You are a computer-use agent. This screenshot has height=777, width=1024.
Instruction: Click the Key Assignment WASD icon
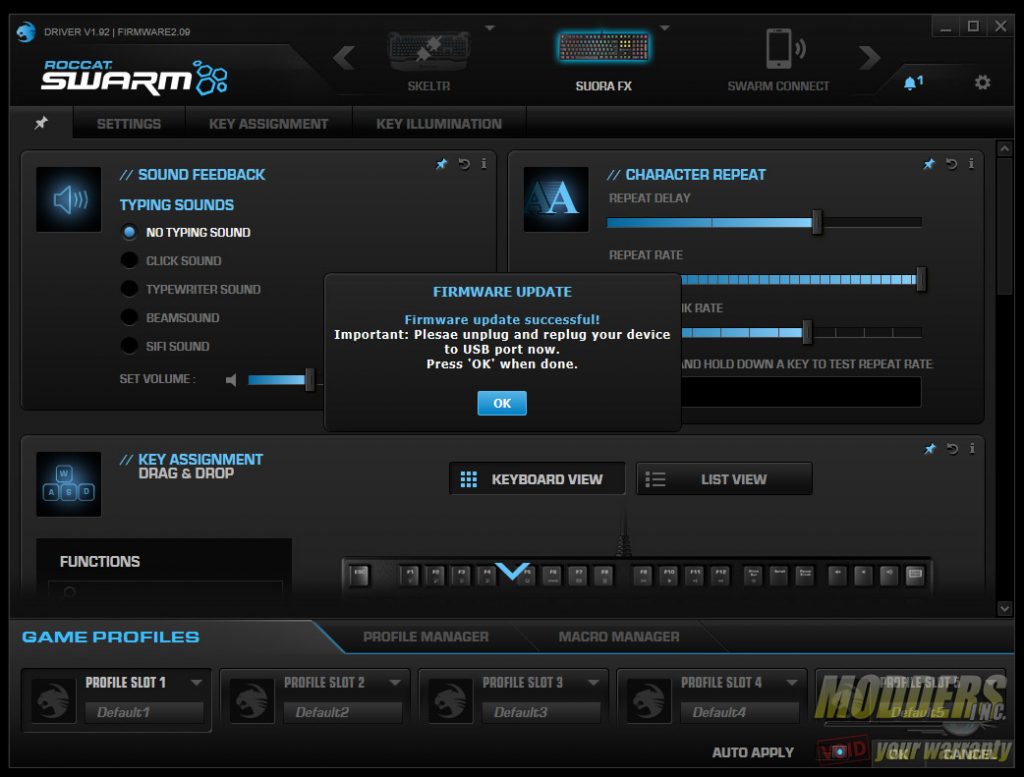click(69, 484)
